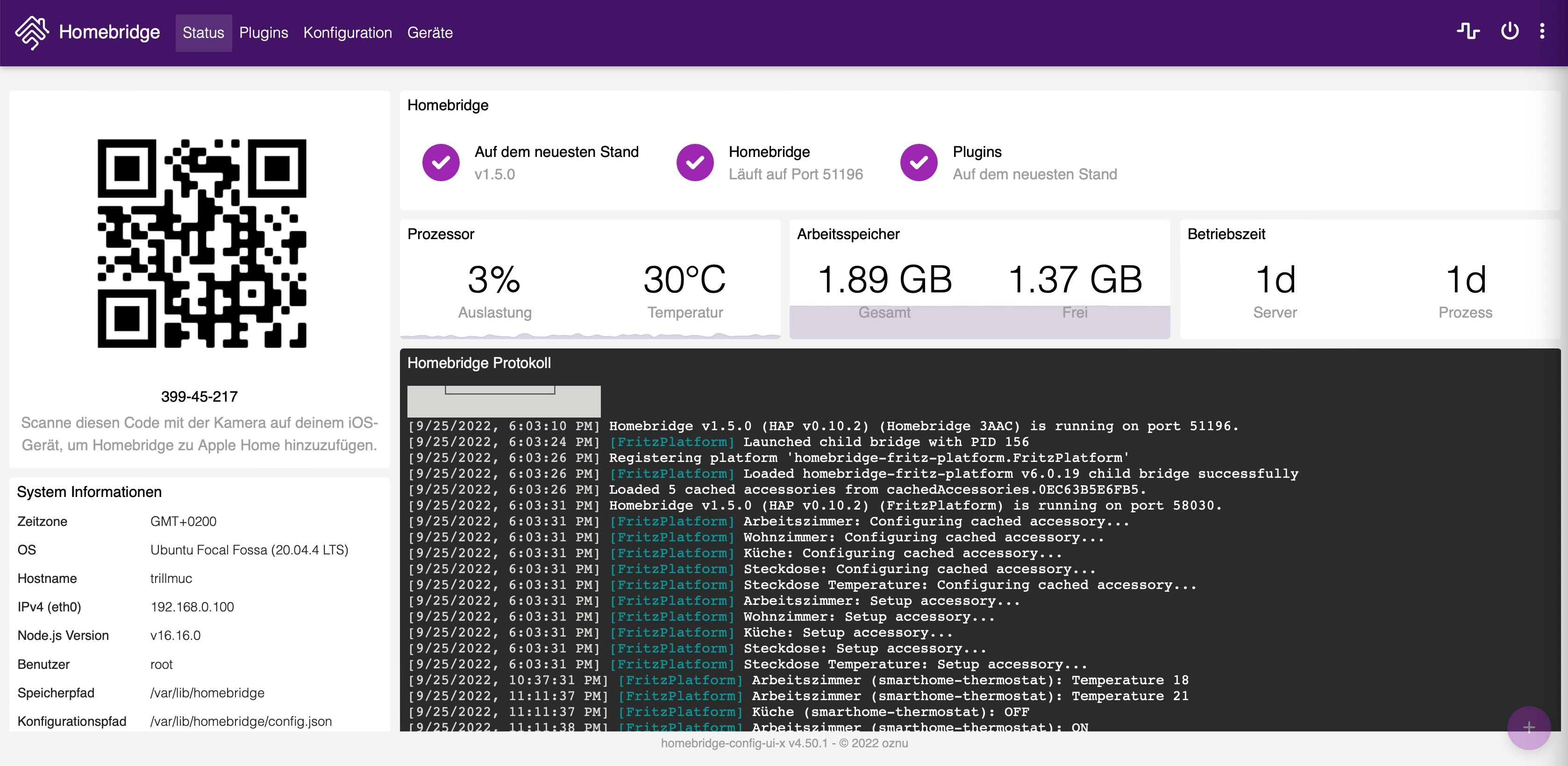Click the checkmark icon next to 'Läuft auf Port 51196'
The height and width of the screenshot is (766, 1568).
pos(694,163)
